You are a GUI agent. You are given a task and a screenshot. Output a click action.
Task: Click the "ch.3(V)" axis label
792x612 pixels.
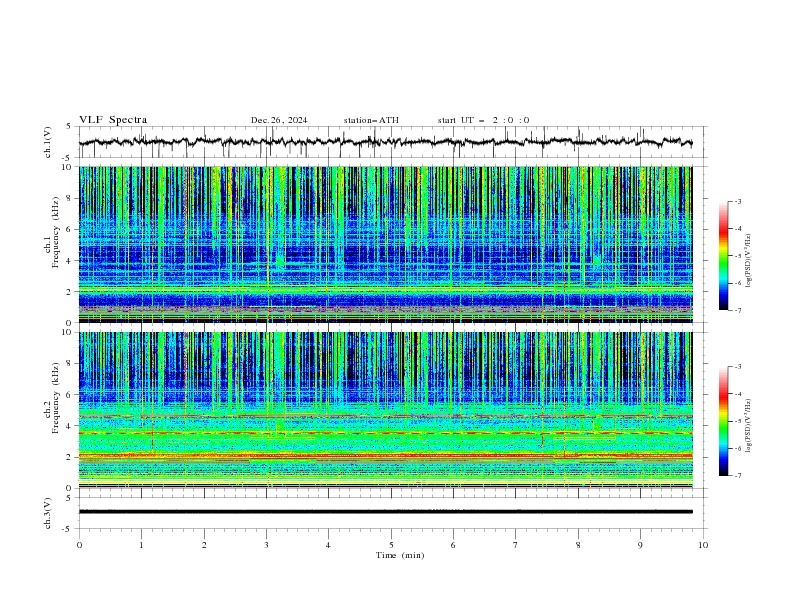pos(48,513)
